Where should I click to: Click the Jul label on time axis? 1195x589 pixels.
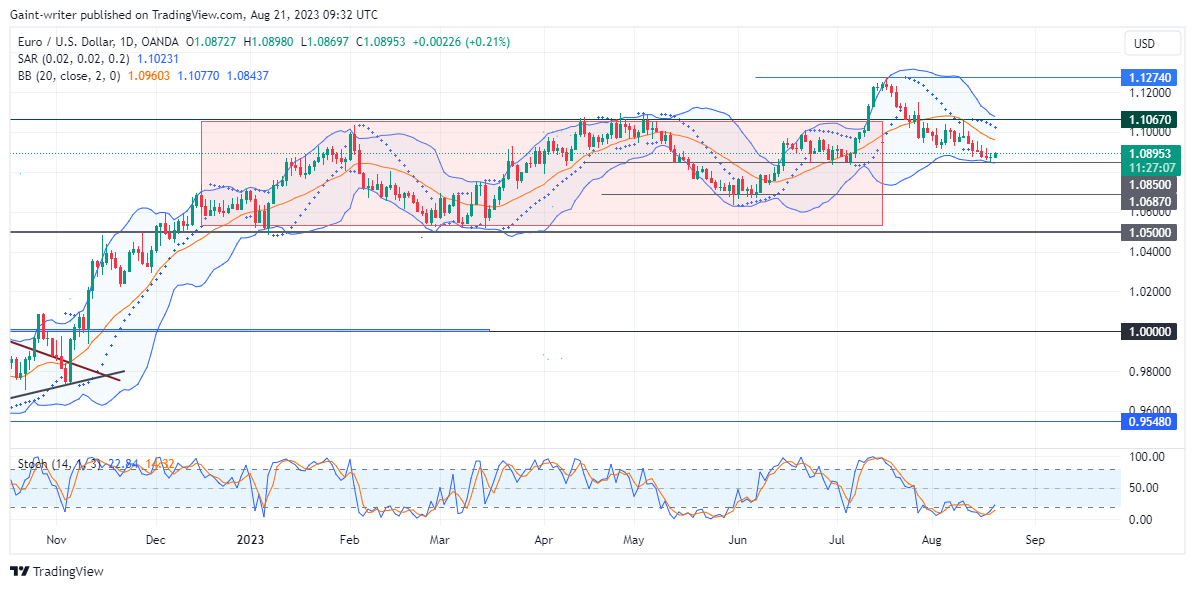[x=837, y=539]
